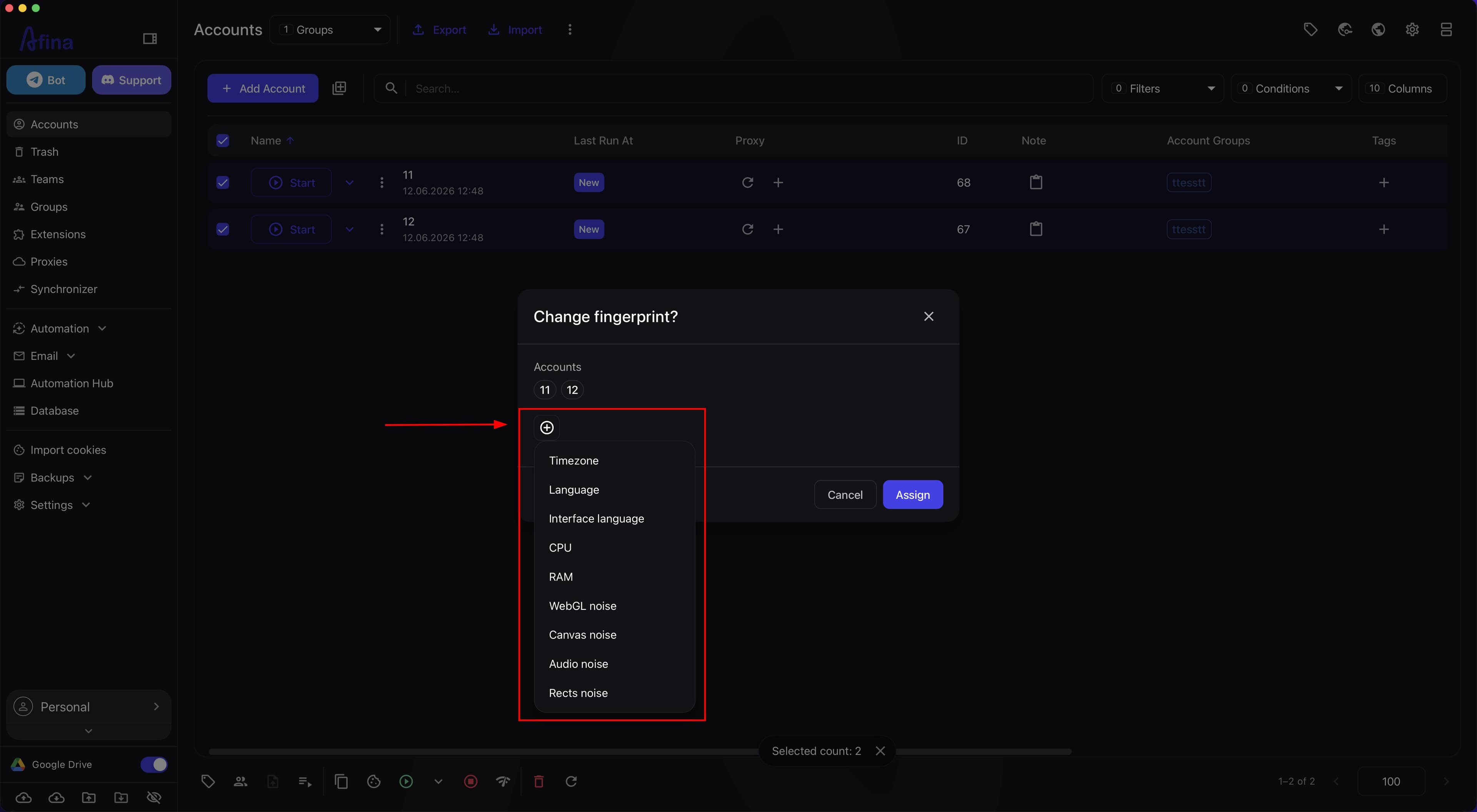Viewport: 1477px width, 812px height.
Task: Refresh proxy for account 11
Action: click(748, 182)
